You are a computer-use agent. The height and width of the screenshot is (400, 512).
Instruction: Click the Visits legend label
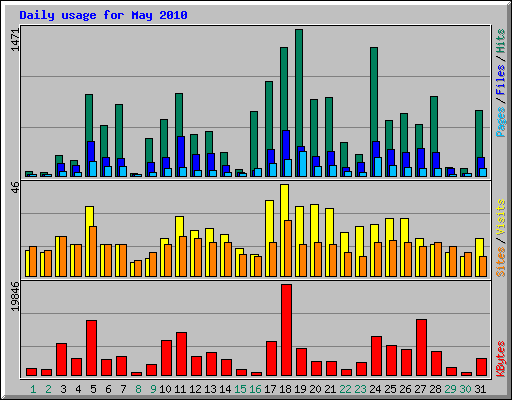click(x=501, y=218)
